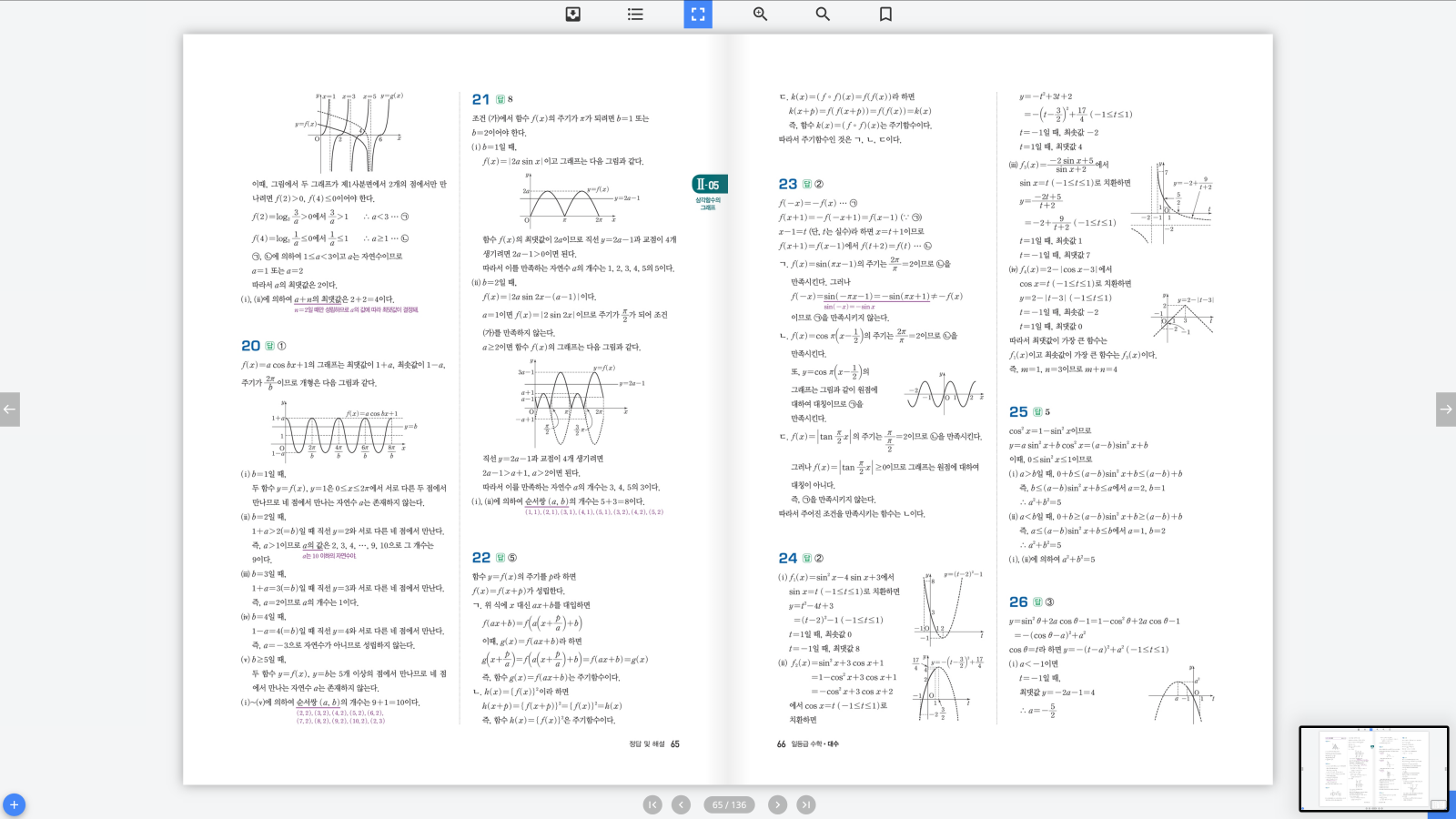This screenshot has width=1456, height=819.
Task: Click problem number 26 heading
Action: 1018,602
